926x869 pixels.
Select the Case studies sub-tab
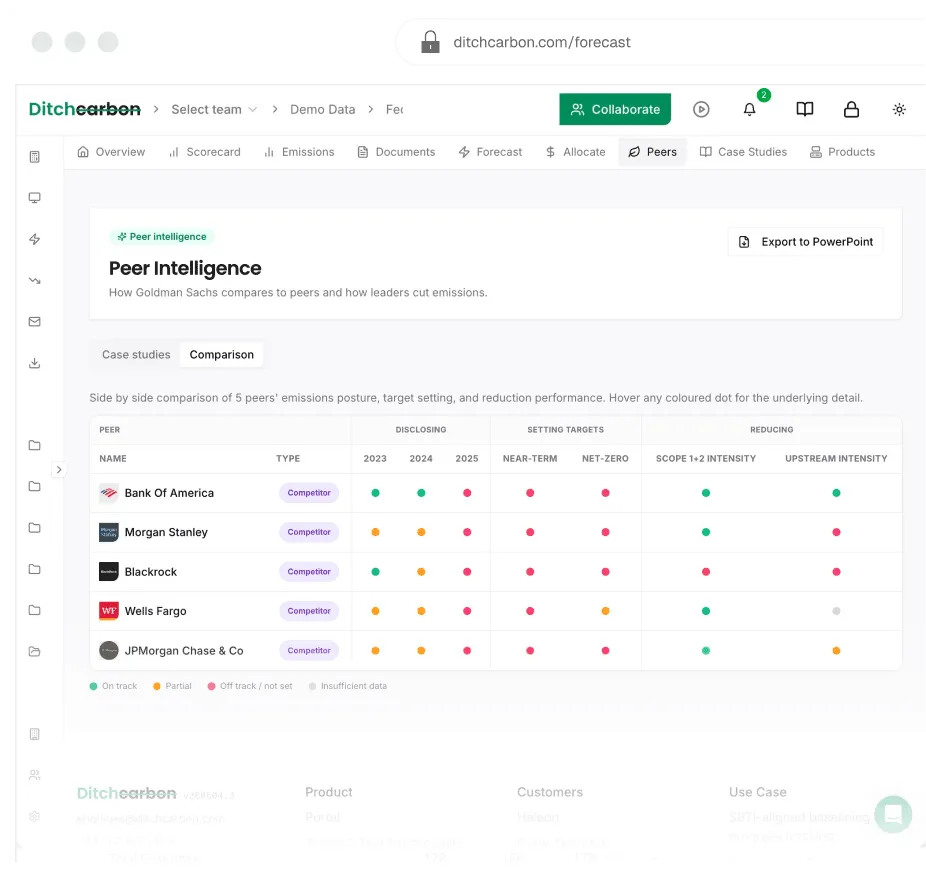click(136, 354)
